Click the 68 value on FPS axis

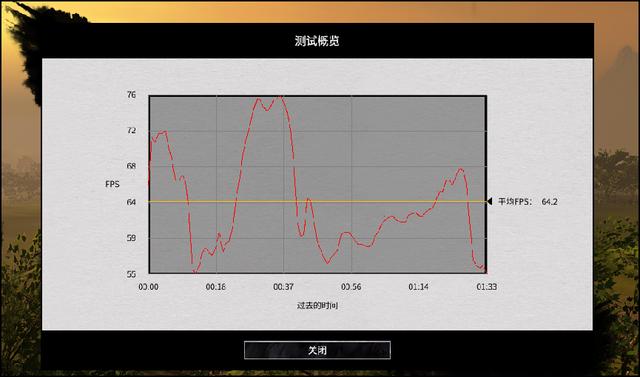pos(131,166)
